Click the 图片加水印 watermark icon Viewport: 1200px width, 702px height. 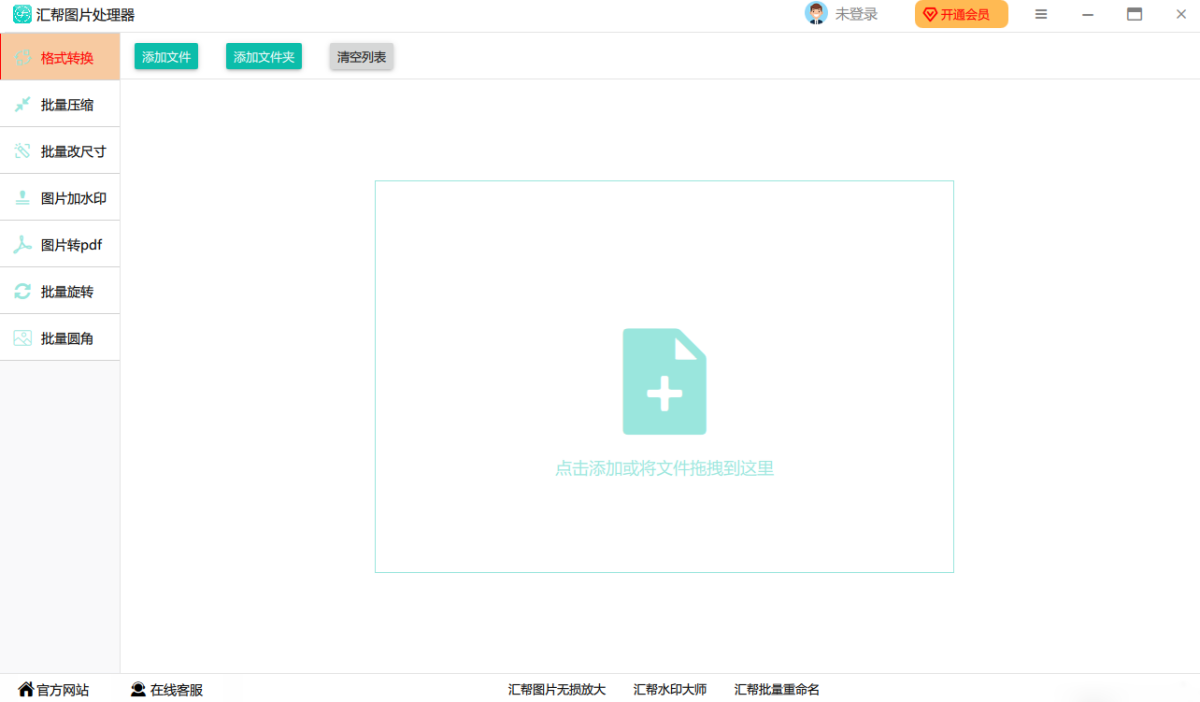pos(23,198)
